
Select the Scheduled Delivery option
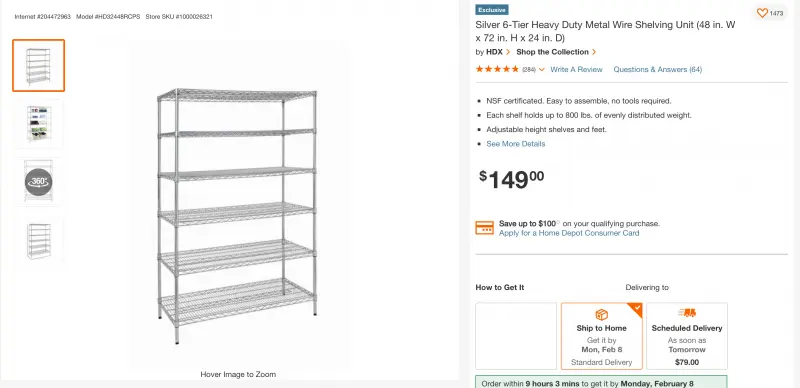click(687, 336)
